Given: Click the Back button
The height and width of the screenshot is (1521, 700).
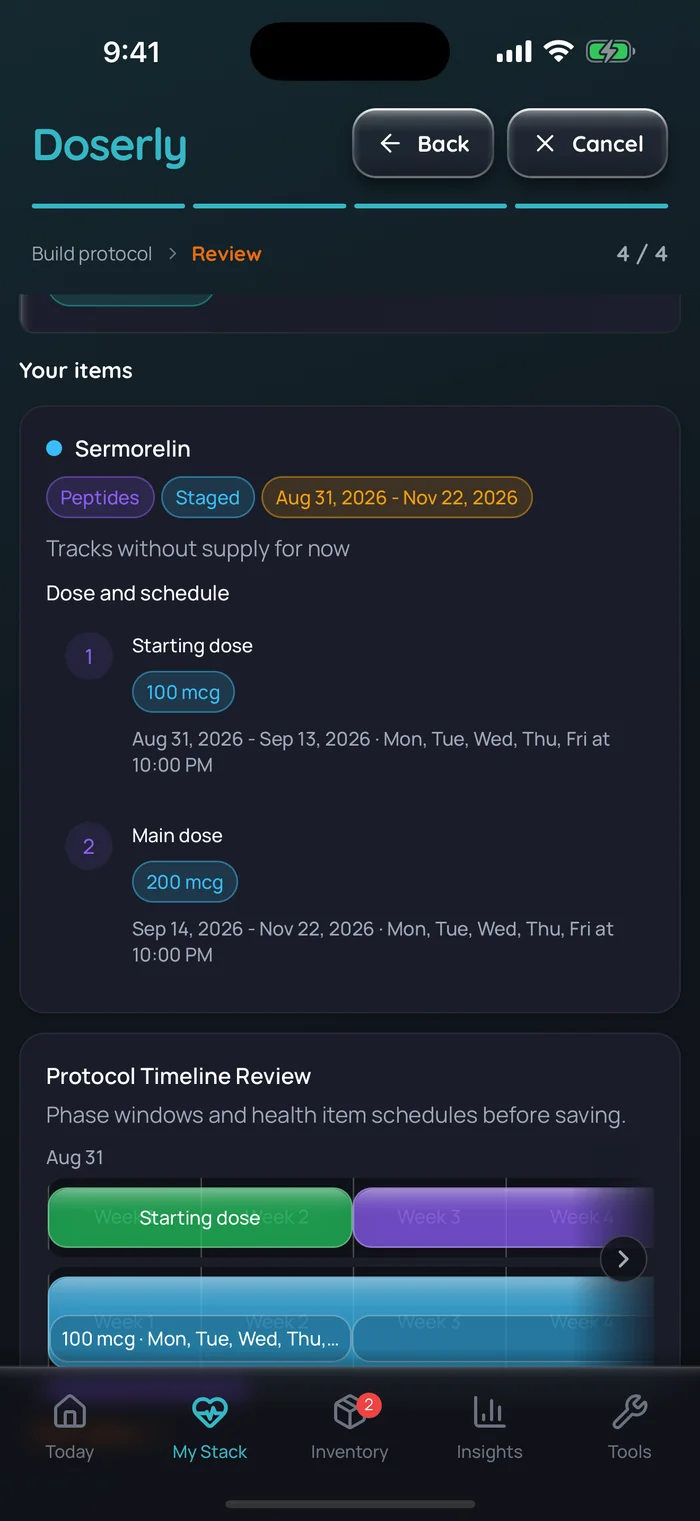Looking at the screenshot, I should click(x=423, y=144).
